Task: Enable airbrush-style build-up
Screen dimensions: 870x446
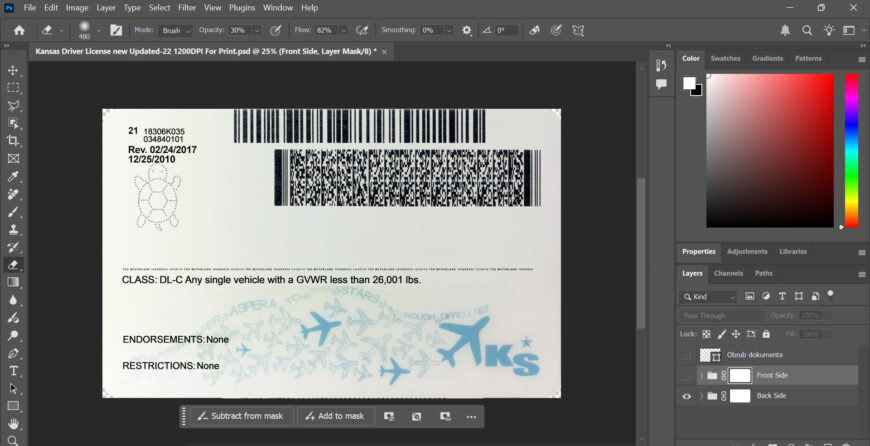Action: pos(362,31)
